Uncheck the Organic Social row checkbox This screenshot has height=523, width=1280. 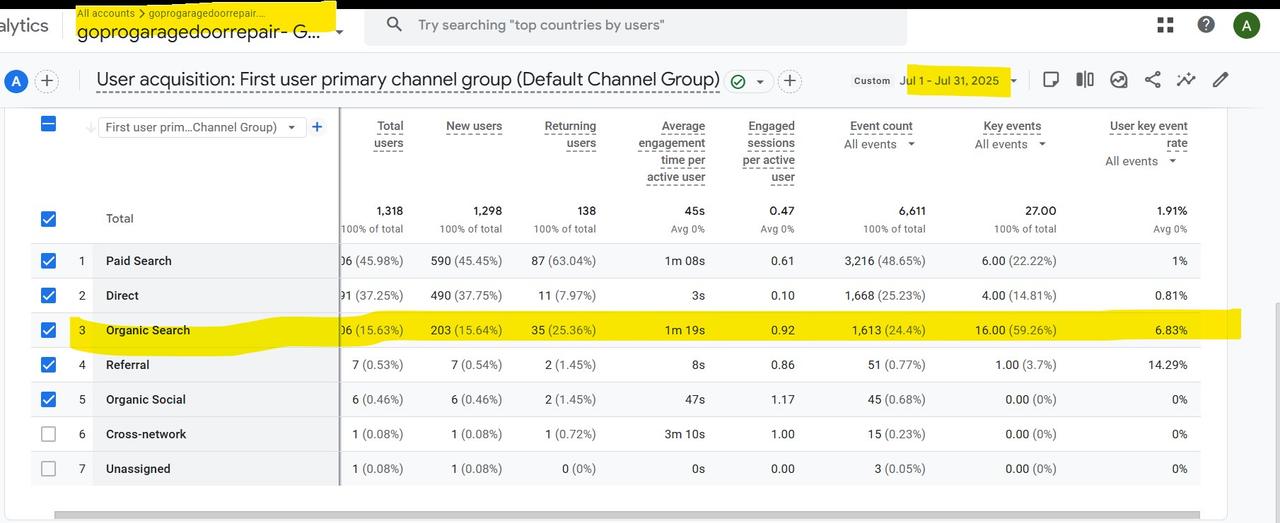pyautogui.click(x=48, y=400)
